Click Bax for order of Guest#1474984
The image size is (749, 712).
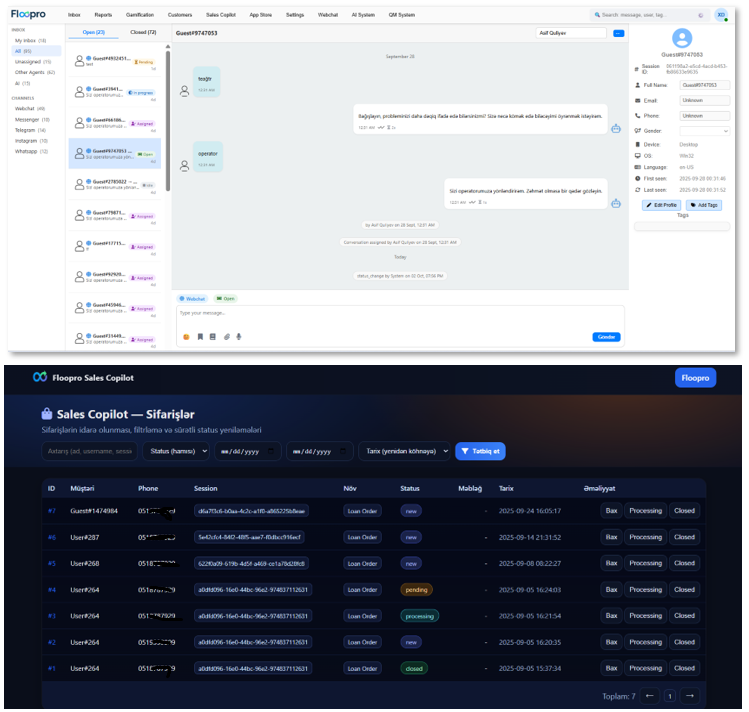[611, 511]
